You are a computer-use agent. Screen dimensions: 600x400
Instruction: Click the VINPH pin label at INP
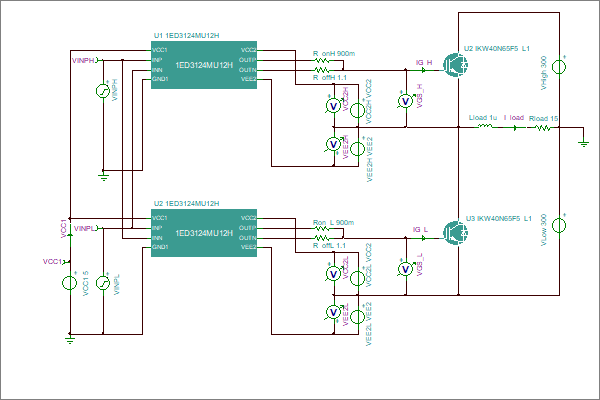pos(85,60)
